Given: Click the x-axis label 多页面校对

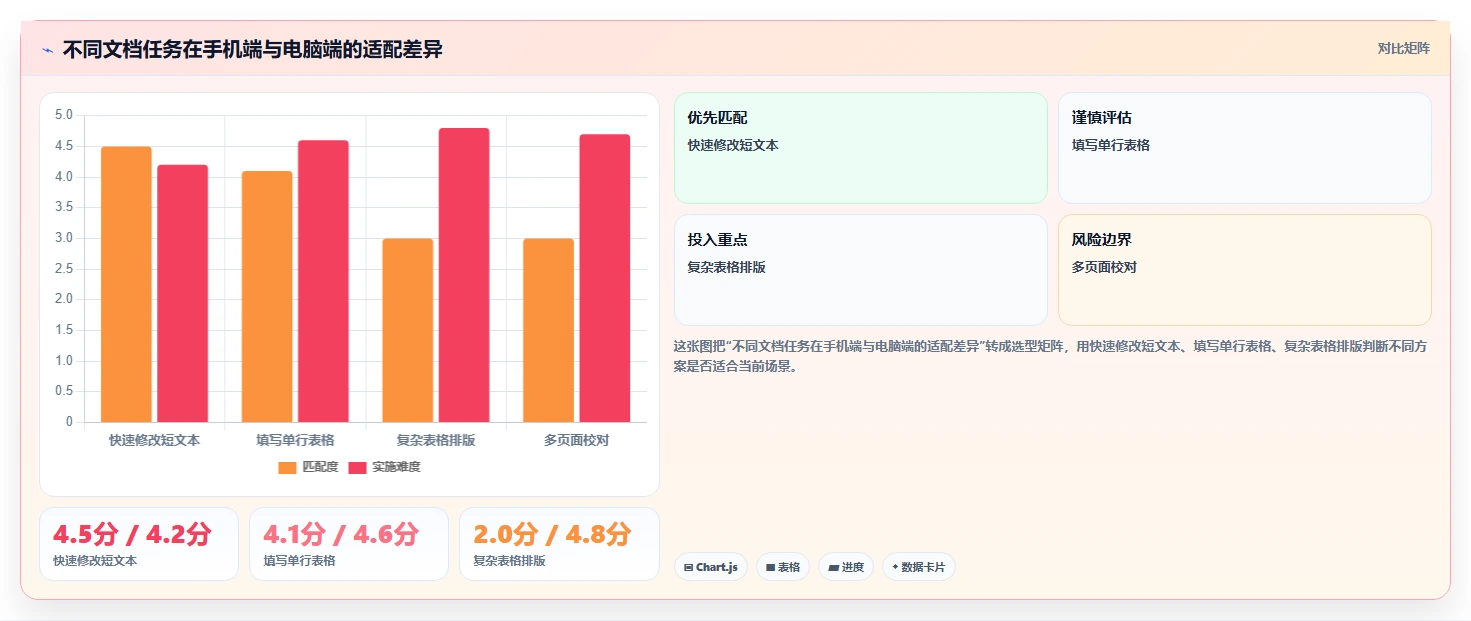Looking at the screenshot, I should 576,440.
